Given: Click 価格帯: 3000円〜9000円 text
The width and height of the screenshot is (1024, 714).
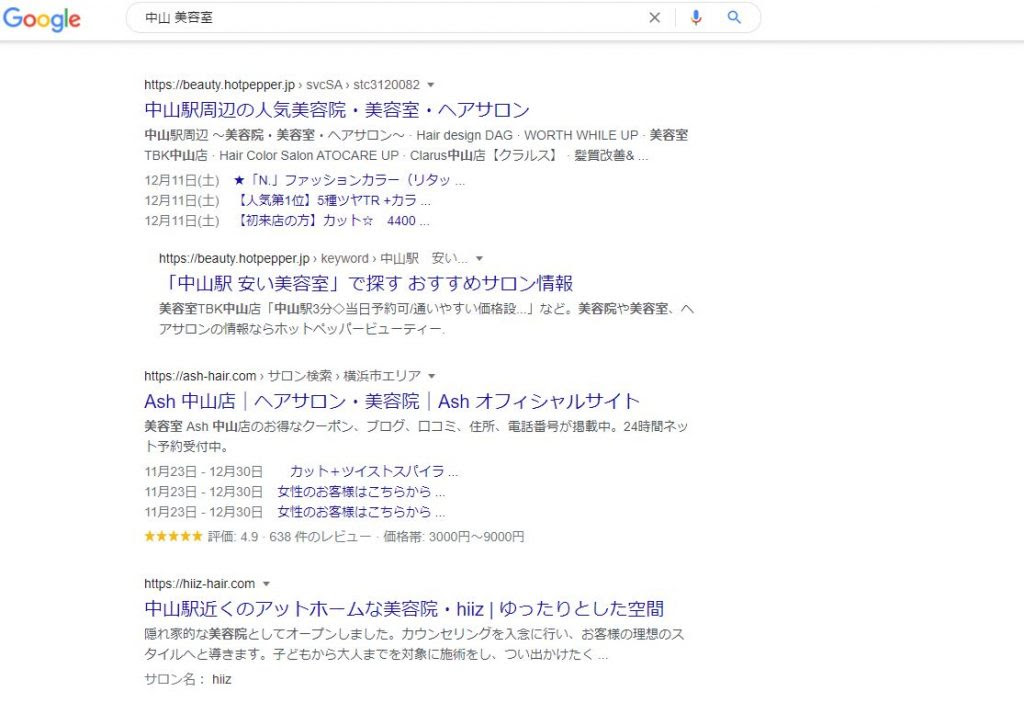Looking at the screenshot, I should [x=454, y=537].
